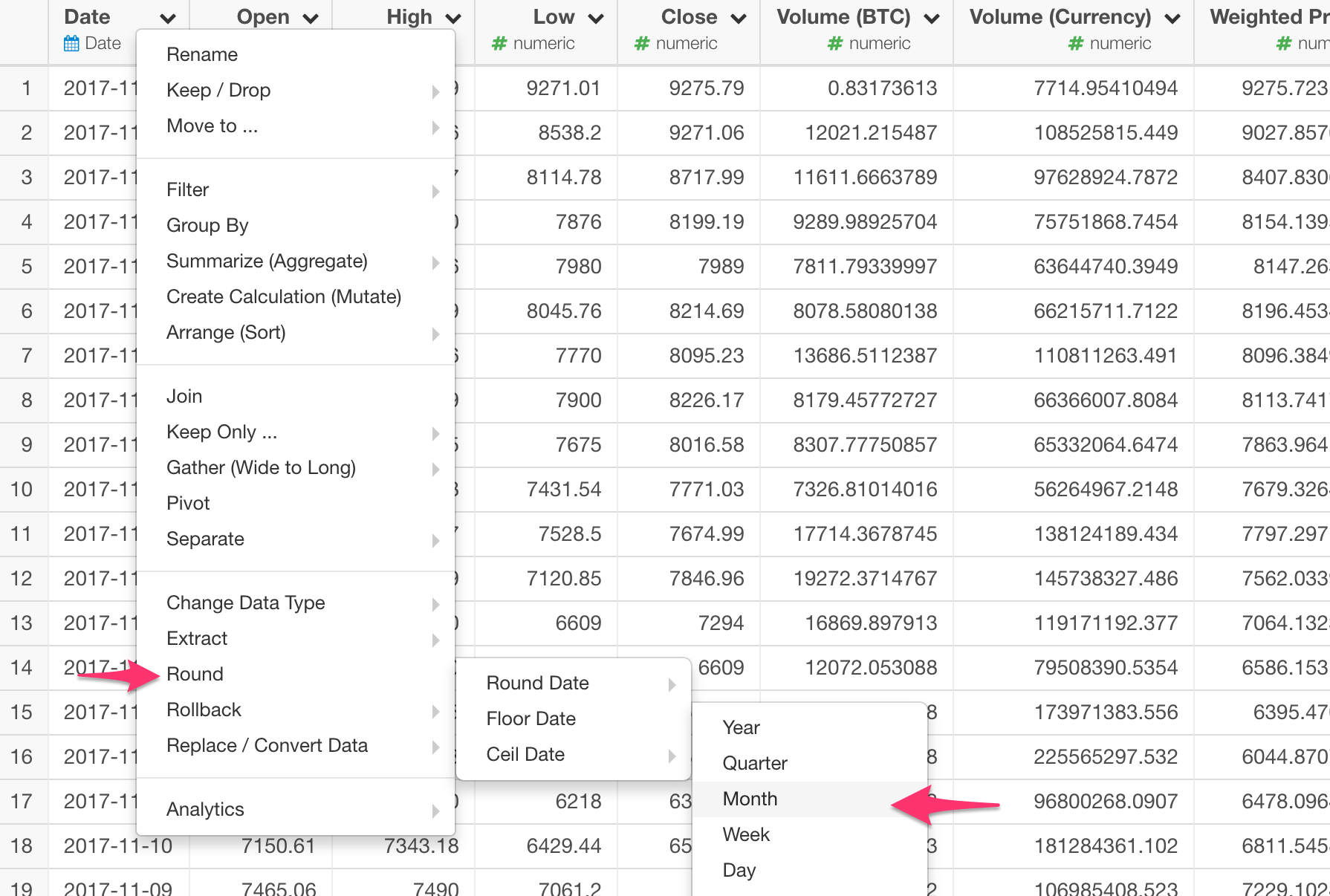Open Arrange (Sort) submenu

coord(296,332)
